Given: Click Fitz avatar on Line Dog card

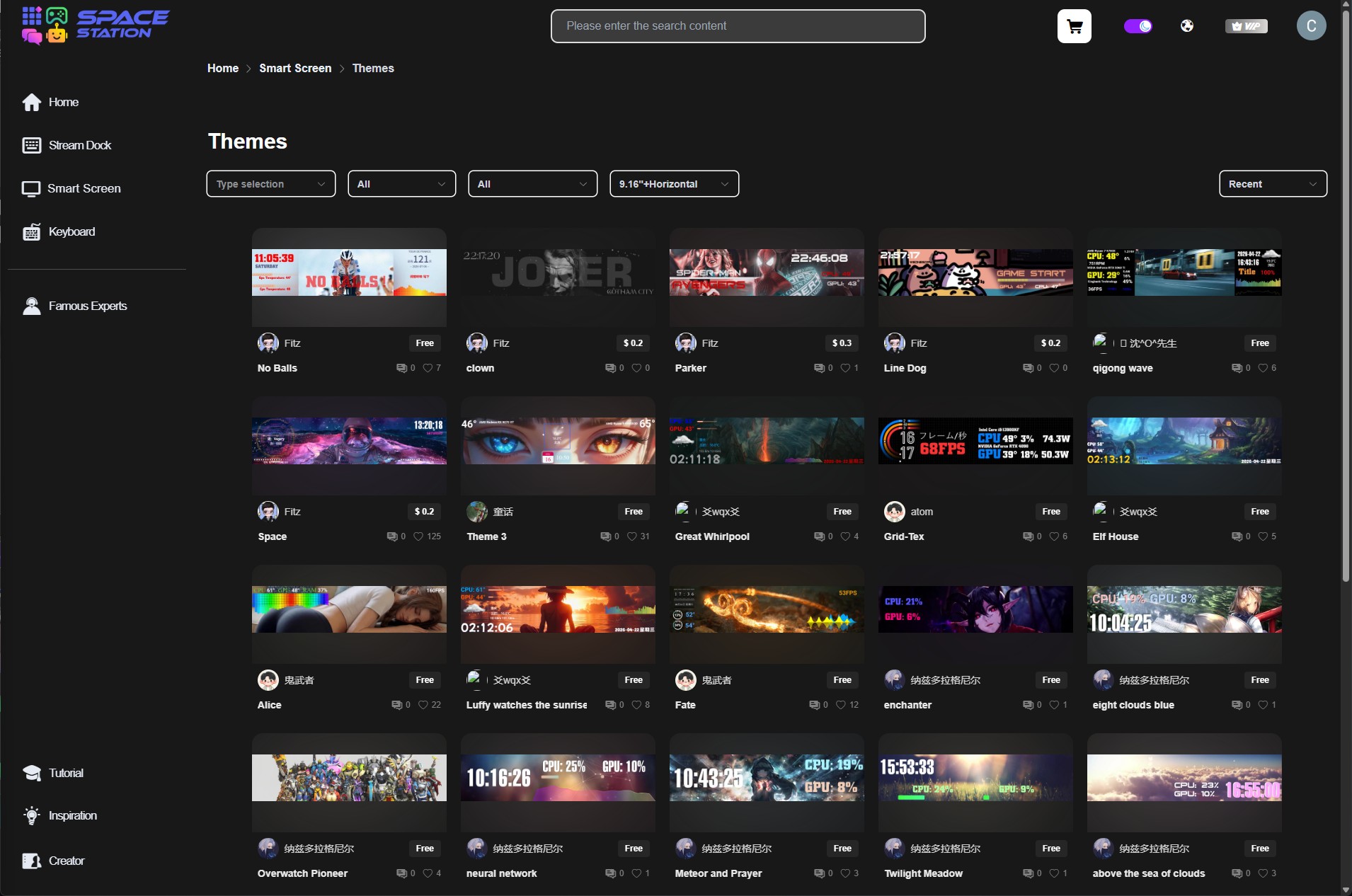Looking at the screenshot, I should tap(895, 343).
